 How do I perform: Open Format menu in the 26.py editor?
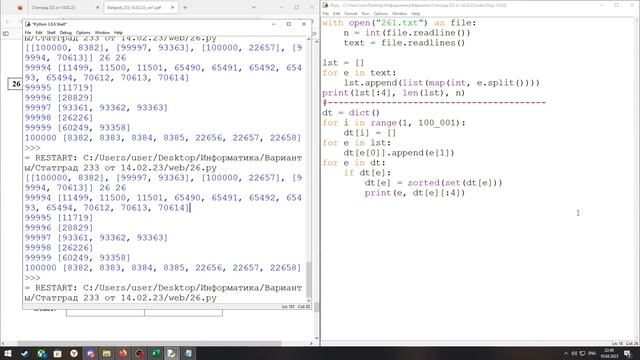[351, 13]
